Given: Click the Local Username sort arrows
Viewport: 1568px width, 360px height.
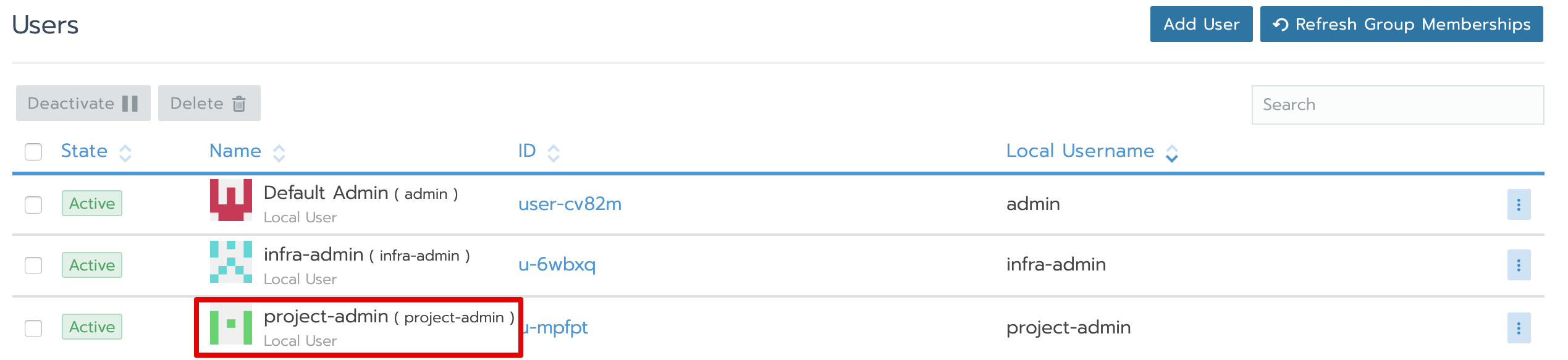Looking at the screenshot, I should pos(1172,153).
